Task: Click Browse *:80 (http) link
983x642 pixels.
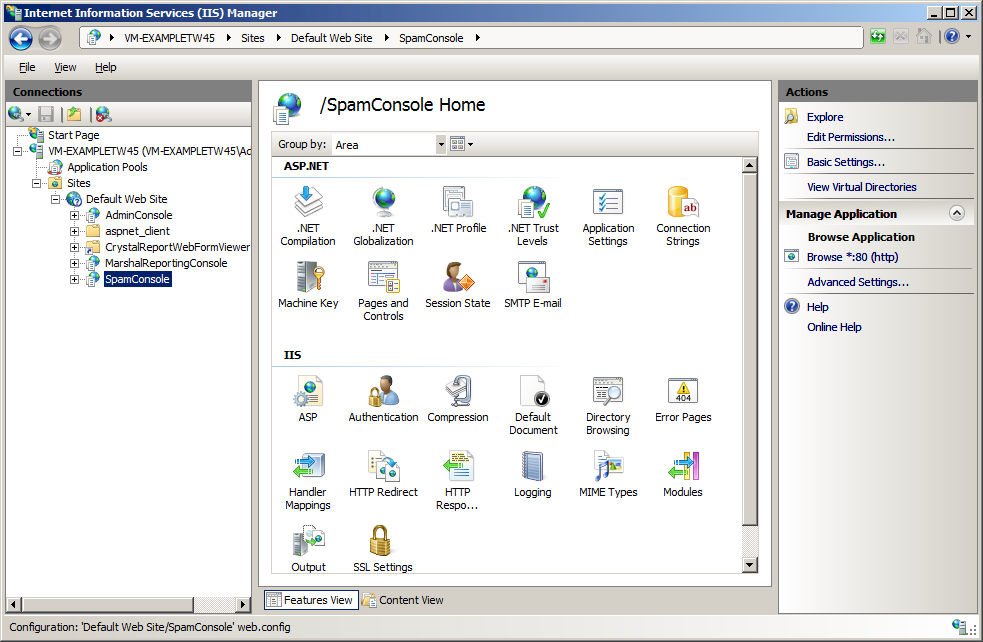Action: (852, 257)
